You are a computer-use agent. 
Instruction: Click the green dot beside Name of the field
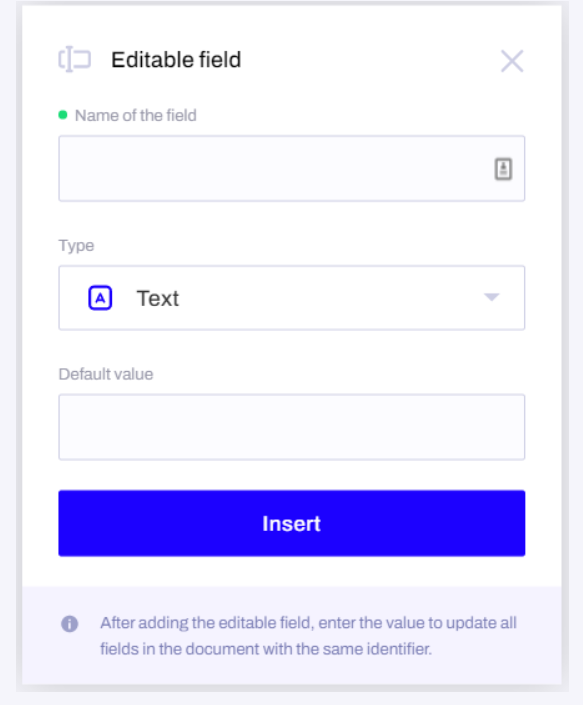pos(63,115)
